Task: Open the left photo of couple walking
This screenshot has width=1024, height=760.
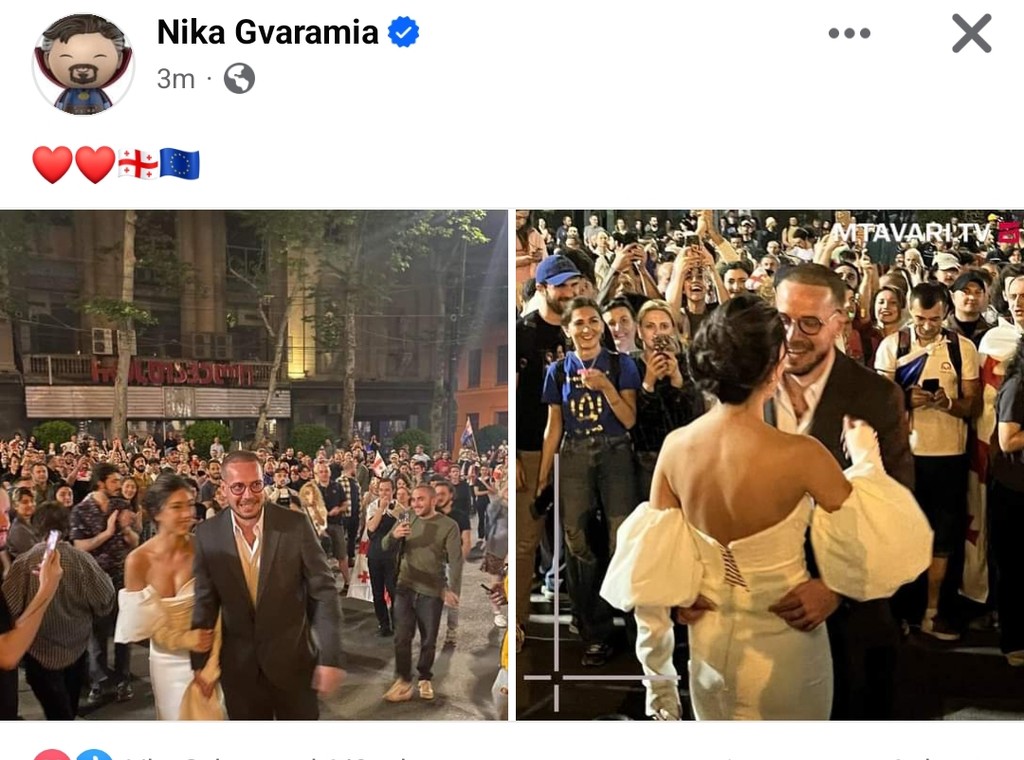Action: point(253,465)
